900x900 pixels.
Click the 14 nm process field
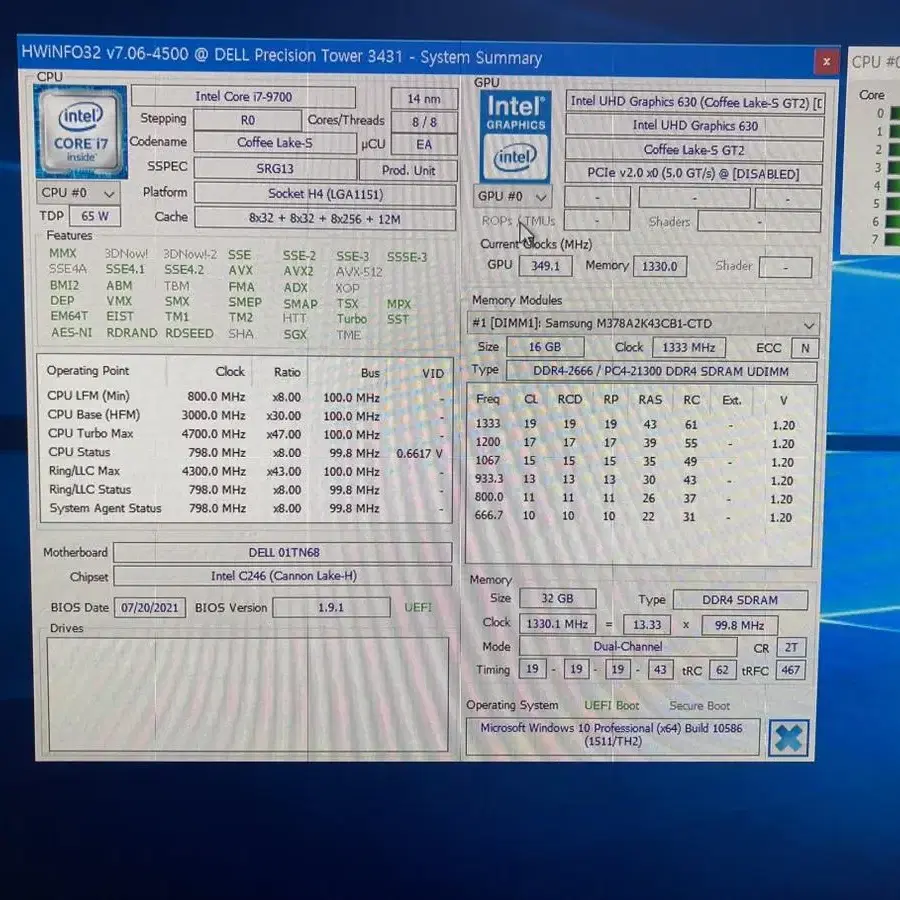coord(424,99)
